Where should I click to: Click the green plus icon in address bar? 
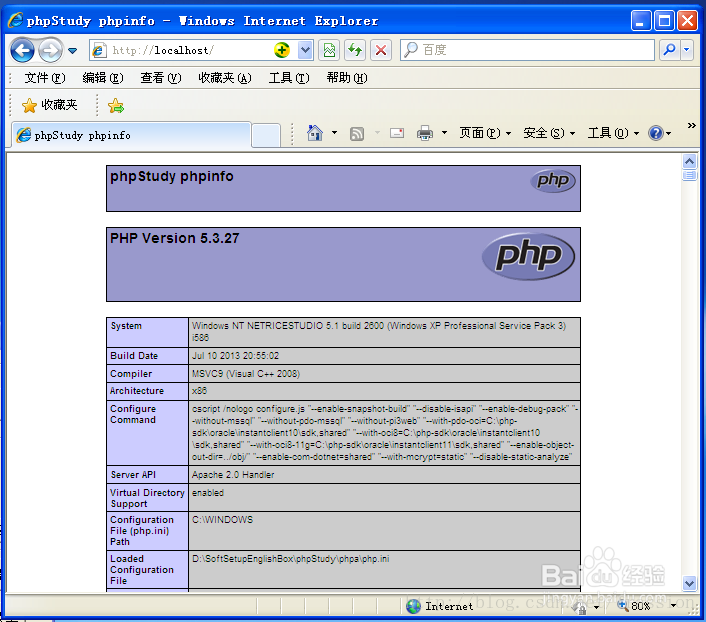click(282, 50)
